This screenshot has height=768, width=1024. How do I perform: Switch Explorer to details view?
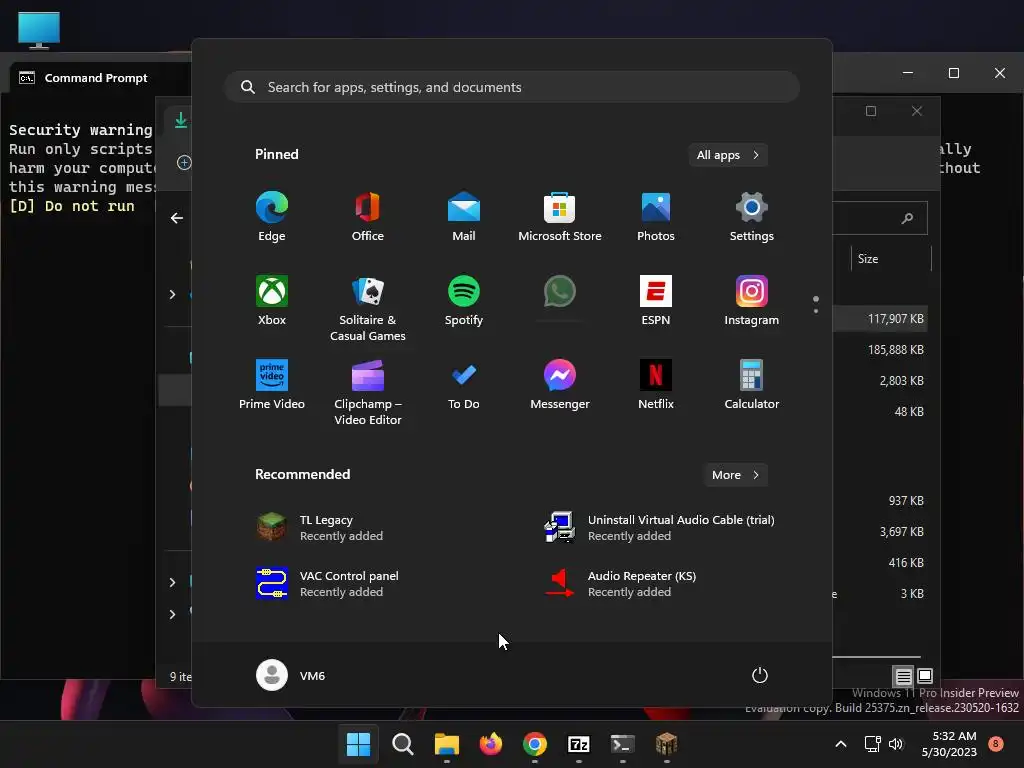tap(903, 676)
